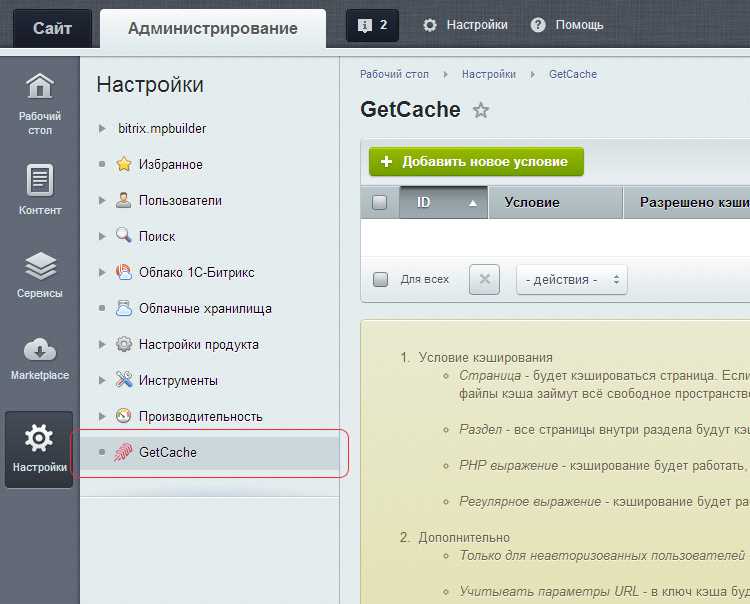
Task: Open Помощь in the top bar
Action: (579, 25)
